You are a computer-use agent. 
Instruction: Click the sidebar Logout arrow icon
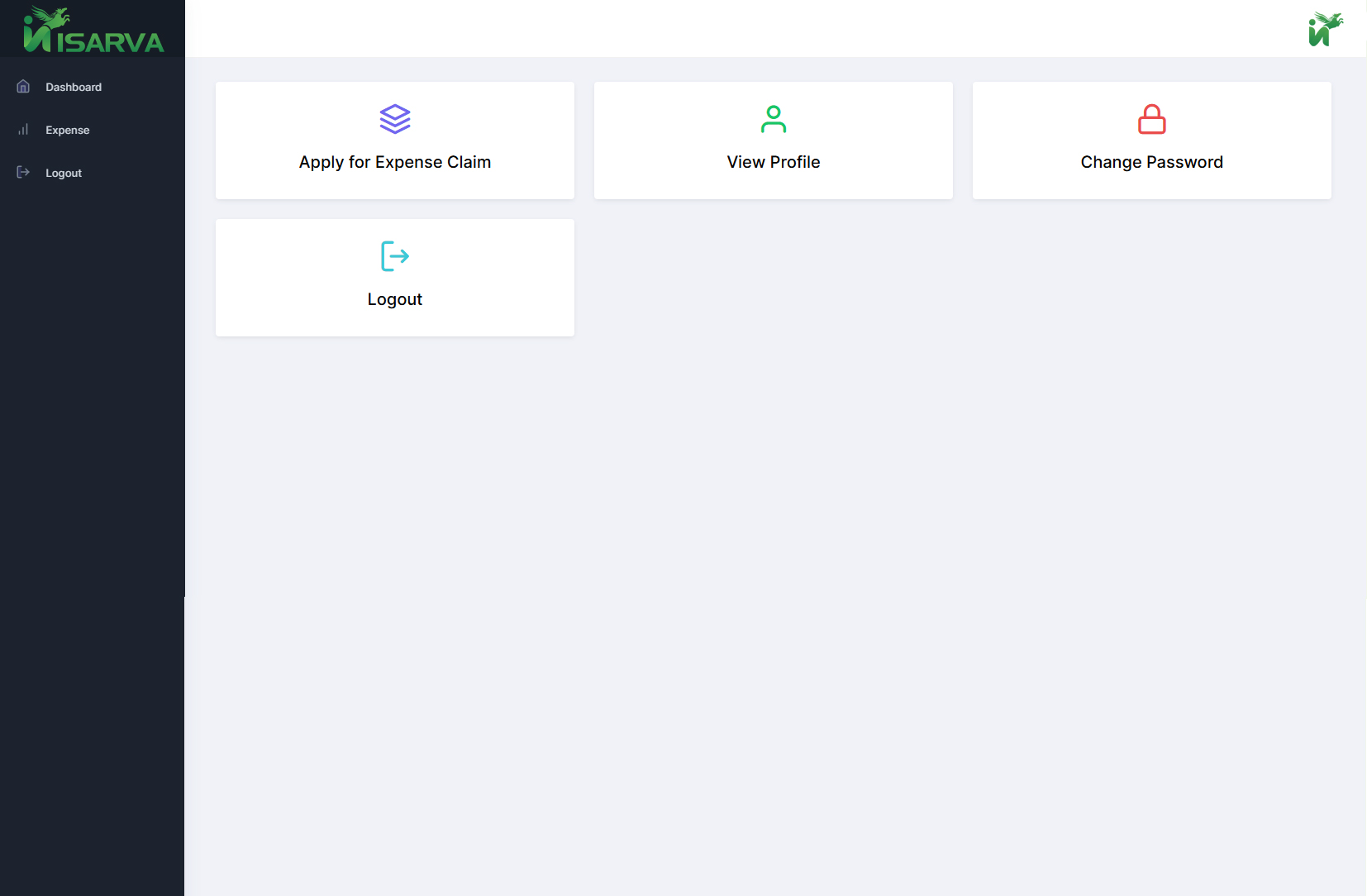click(x=23, y=173)
